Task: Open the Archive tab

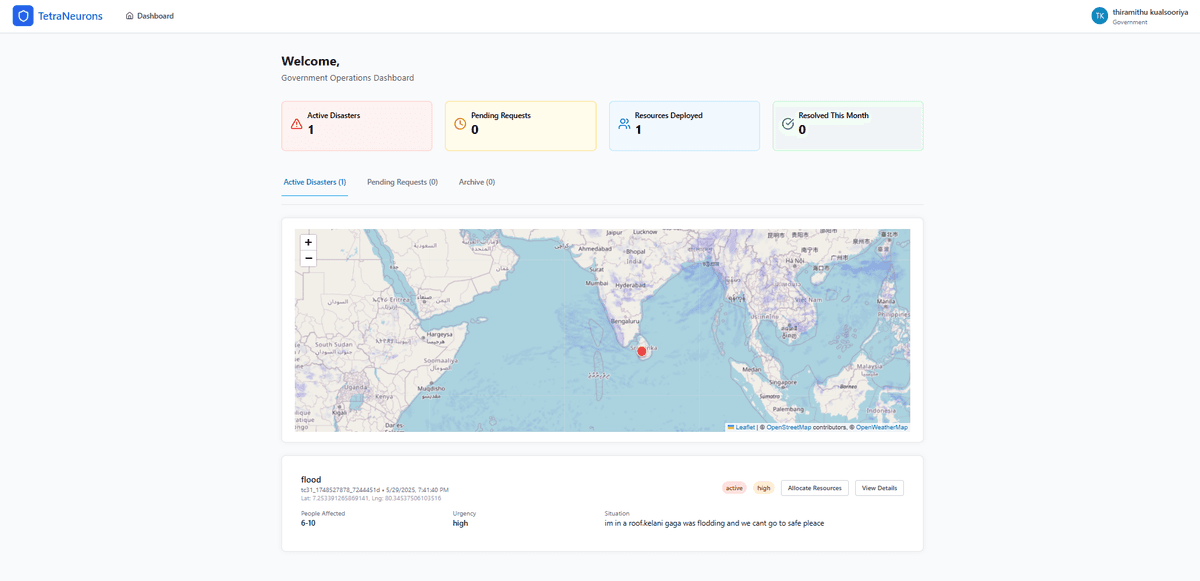Action: 477,182
